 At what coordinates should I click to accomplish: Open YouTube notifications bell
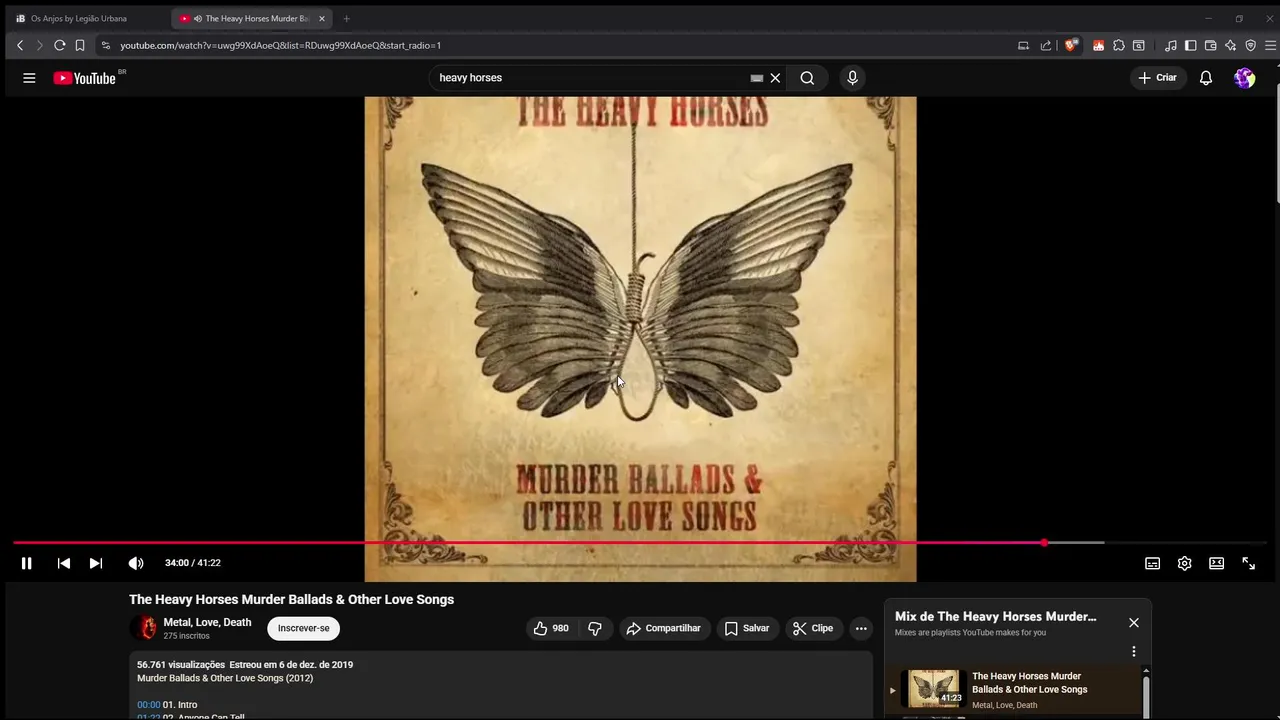point(1206,78)
